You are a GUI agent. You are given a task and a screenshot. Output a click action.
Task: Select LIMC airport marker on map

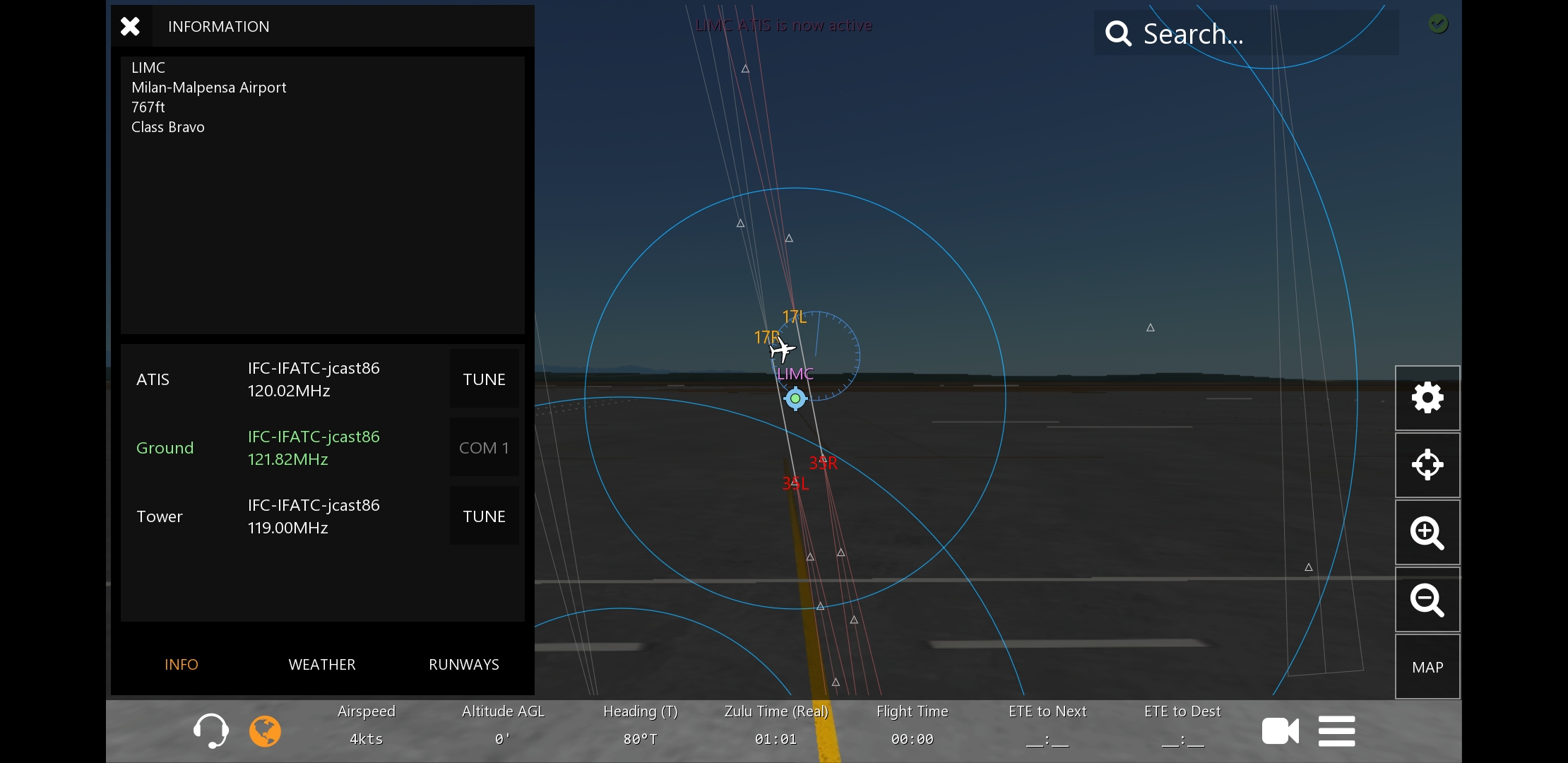point(795,398)
